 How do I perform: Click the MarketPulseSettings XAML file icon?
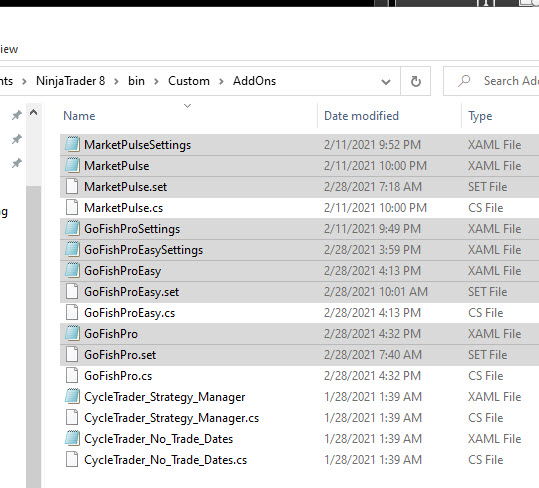[72, 144]
